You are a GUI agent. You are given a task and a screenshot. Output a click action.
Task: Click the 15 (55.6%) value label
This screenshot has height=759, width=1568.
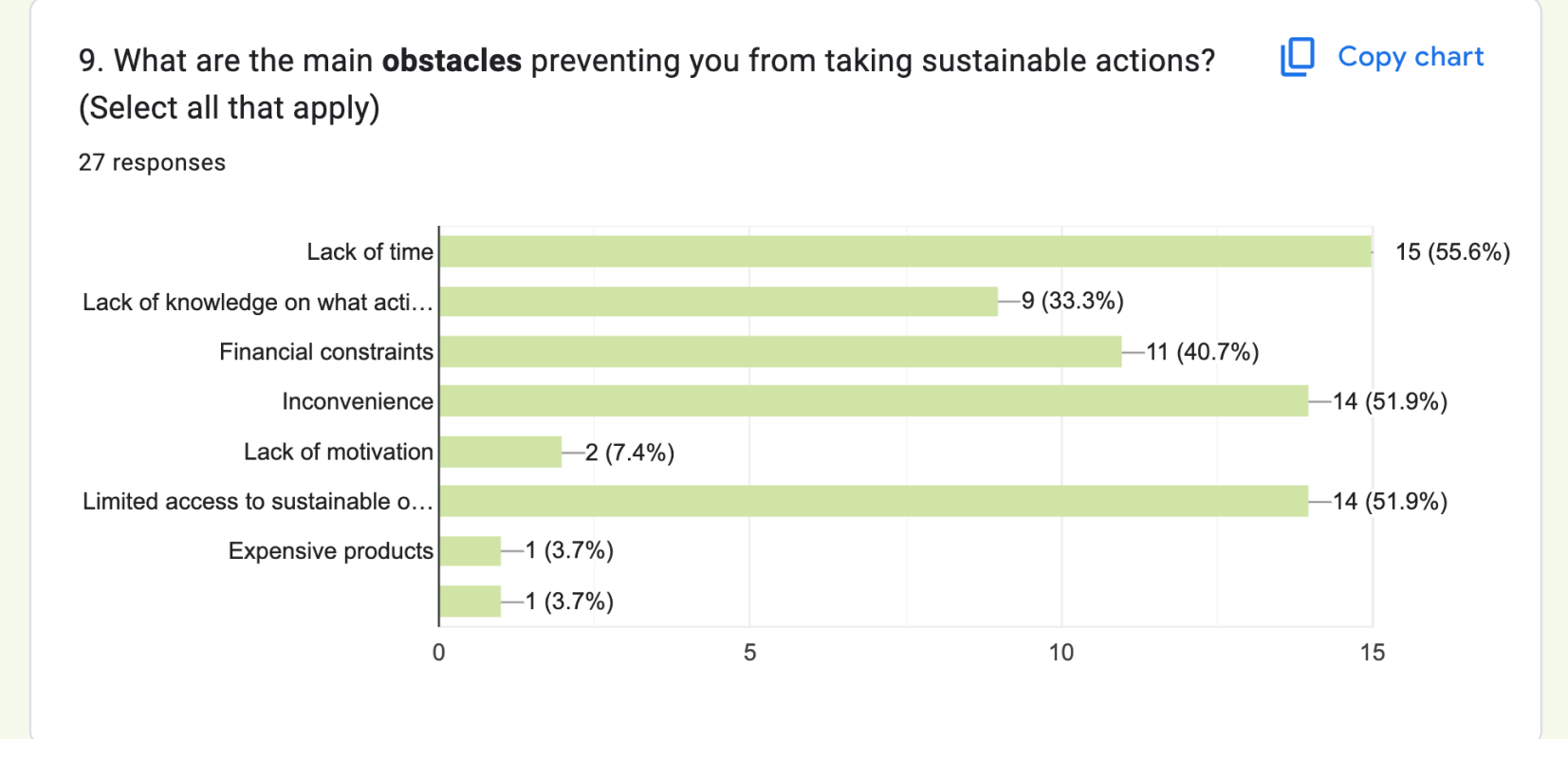(1452, 252)
